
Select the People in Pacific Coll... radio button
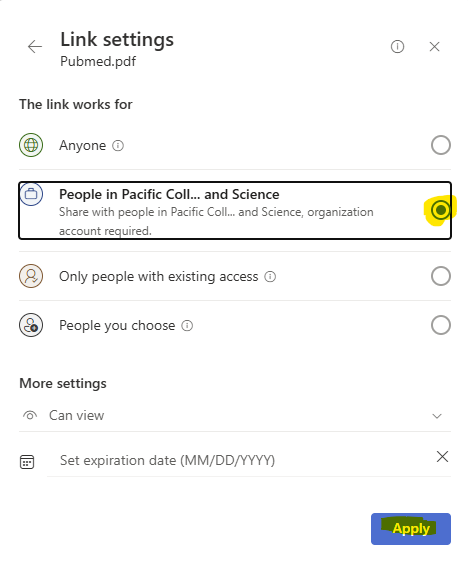(441, 210)
